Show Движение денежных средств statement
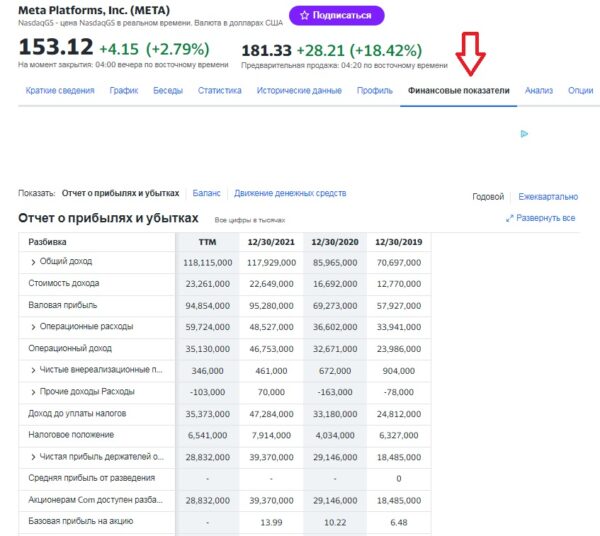600x536 pixels. pos(290,193)
